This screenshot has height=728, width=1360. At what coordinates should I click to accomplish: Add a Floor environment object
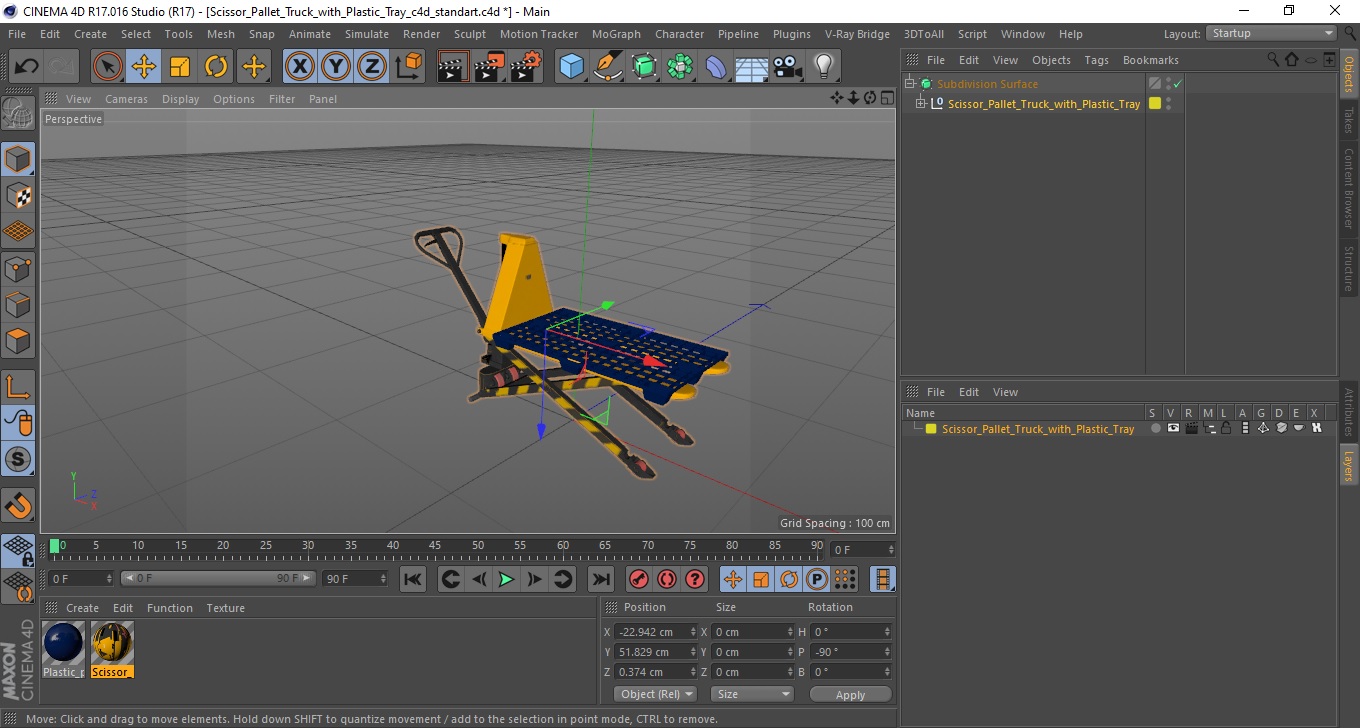click(x=752, y=67)
